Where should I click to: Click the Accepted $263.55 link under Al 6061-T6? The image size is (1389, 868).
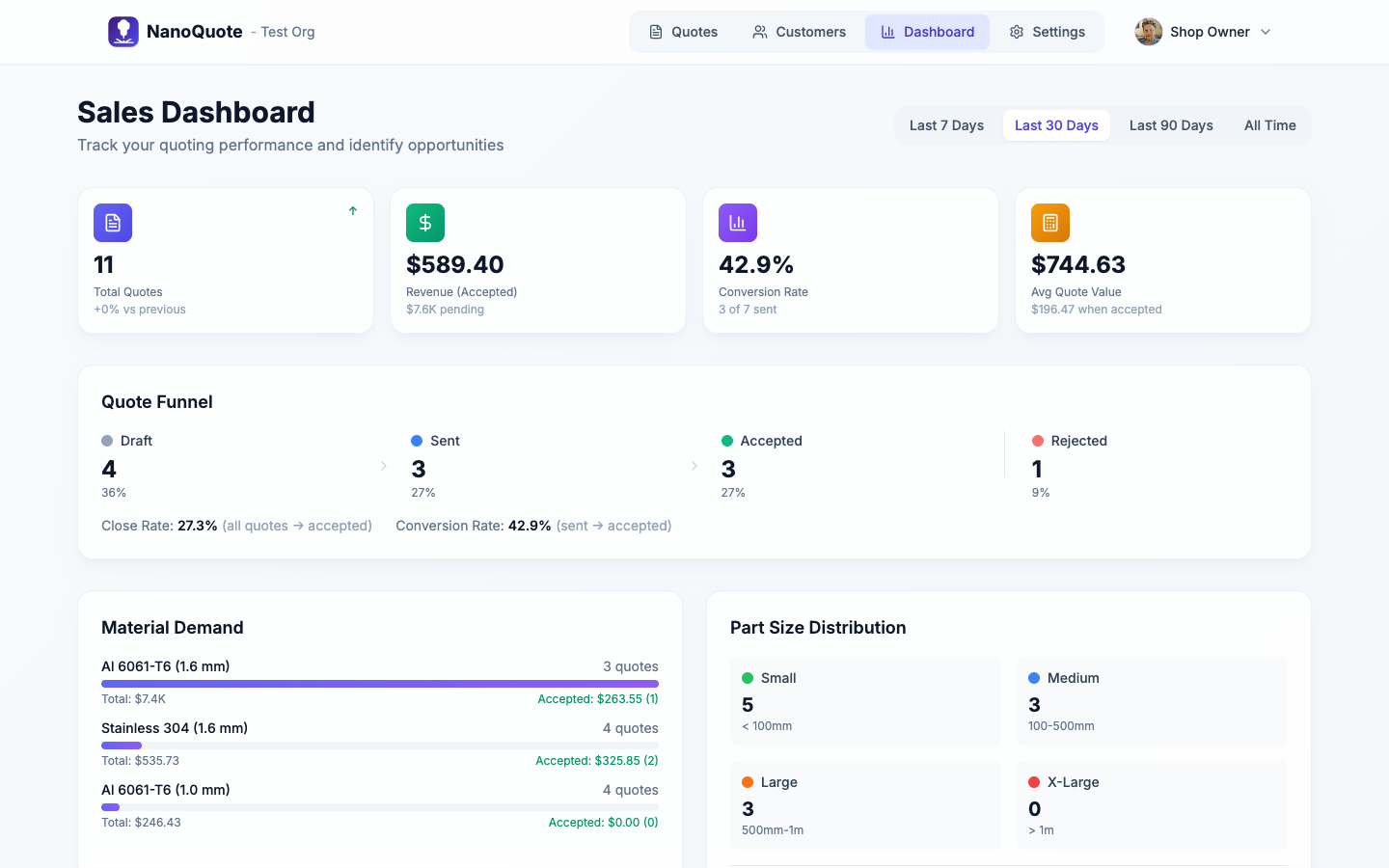[x=598, y=698]
